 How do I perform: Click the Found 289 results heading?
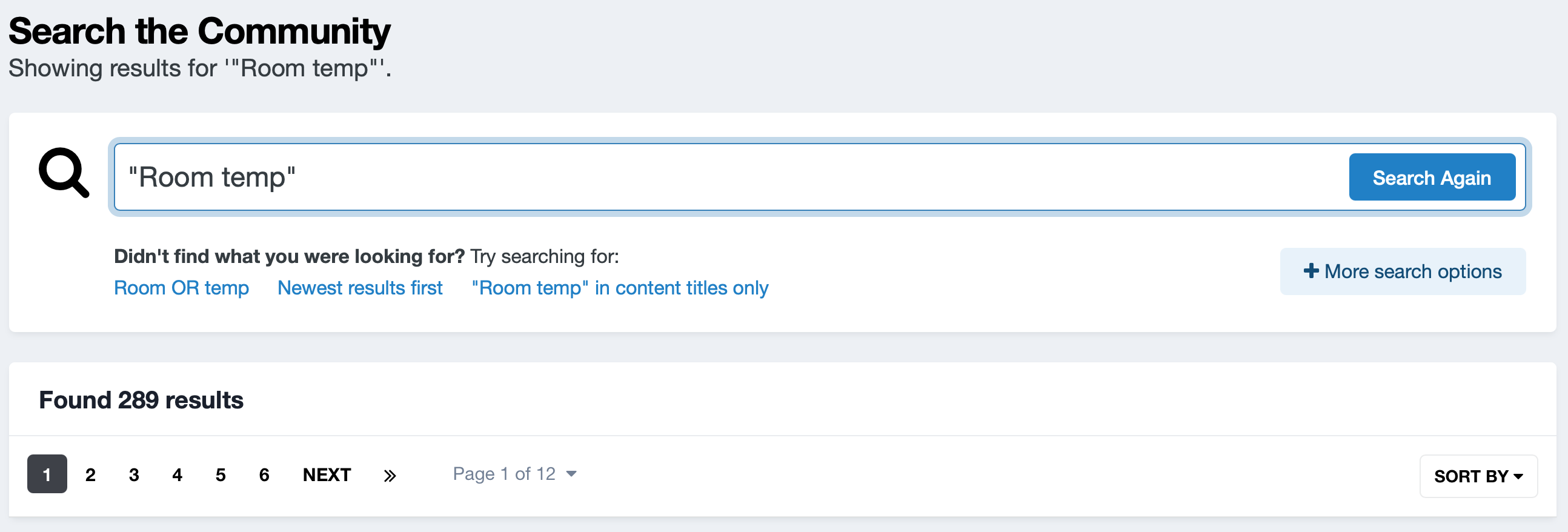point(141,400)
